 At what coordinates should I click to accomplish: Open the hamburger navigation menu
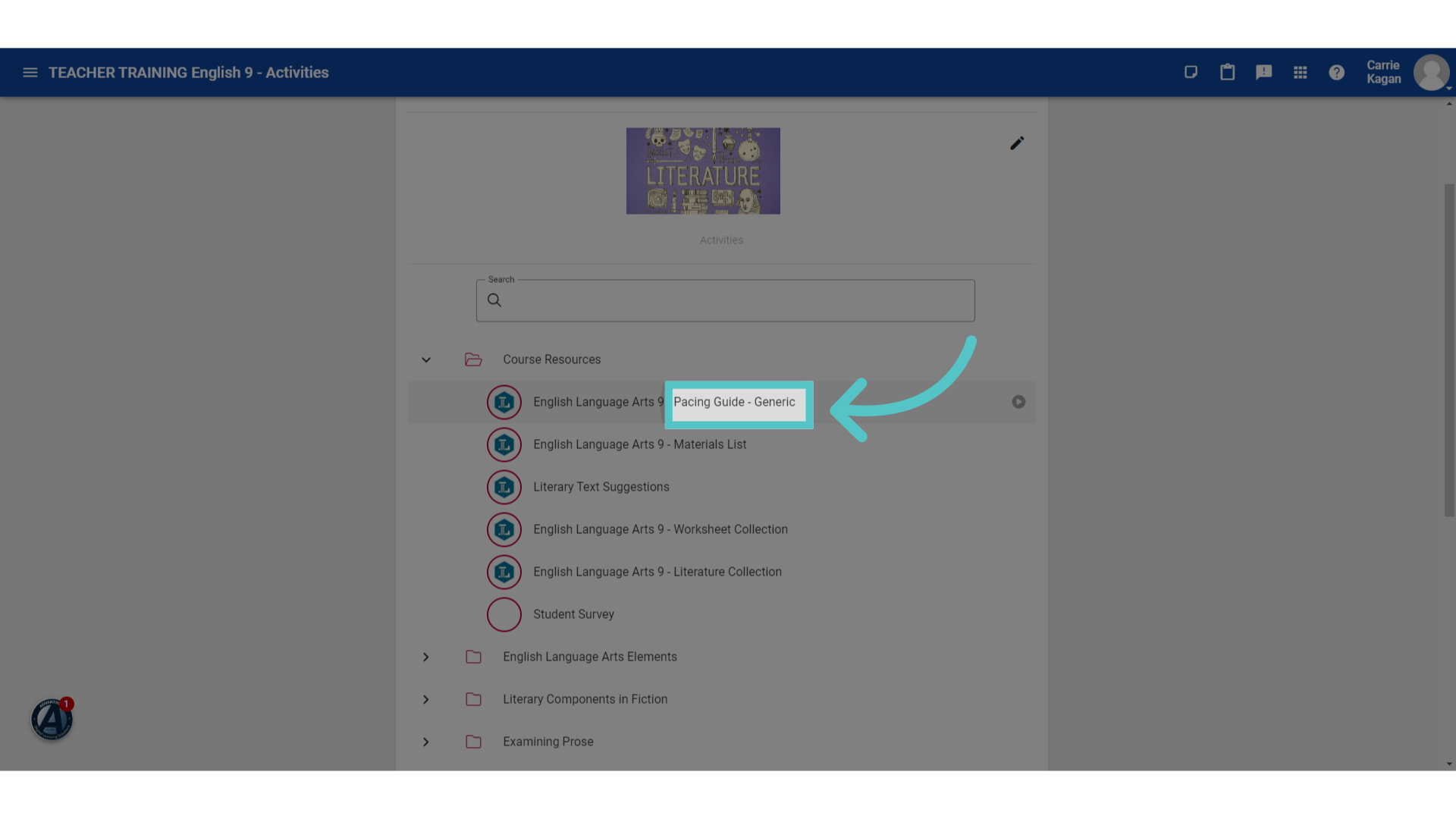(30, 73)
